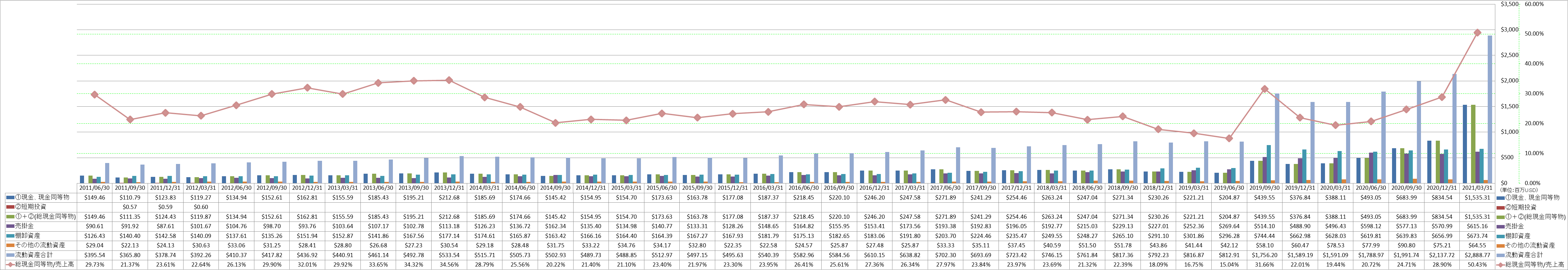Select the $90.80 other assets cell

tap(1407, 245)
